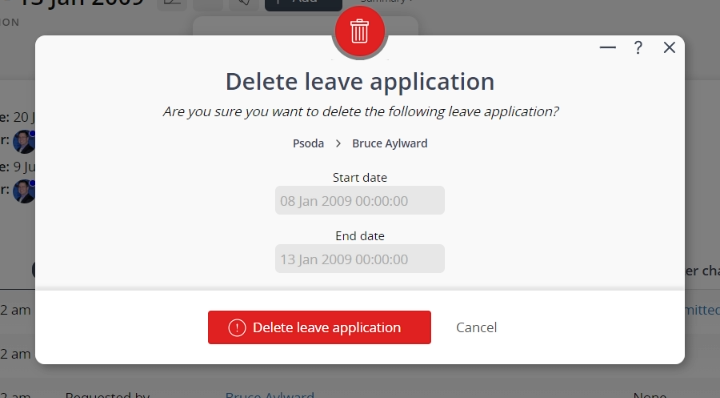The height and width of the screenshot is (398, 720).
Task: Click the Start date field
Action: 360,201
